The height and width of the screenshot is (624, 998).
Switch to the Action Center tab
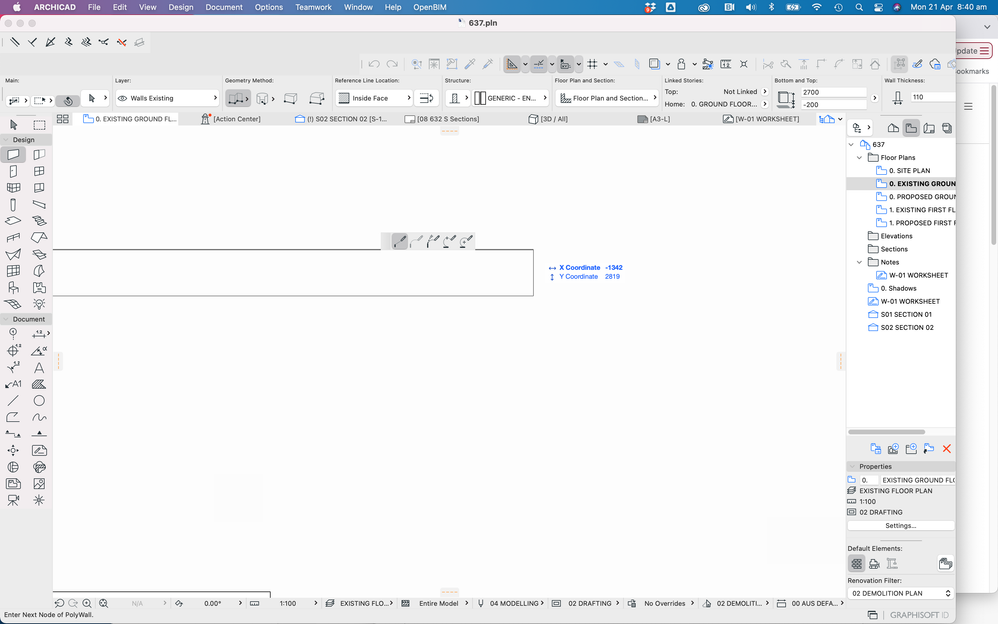tap(231, 119)
